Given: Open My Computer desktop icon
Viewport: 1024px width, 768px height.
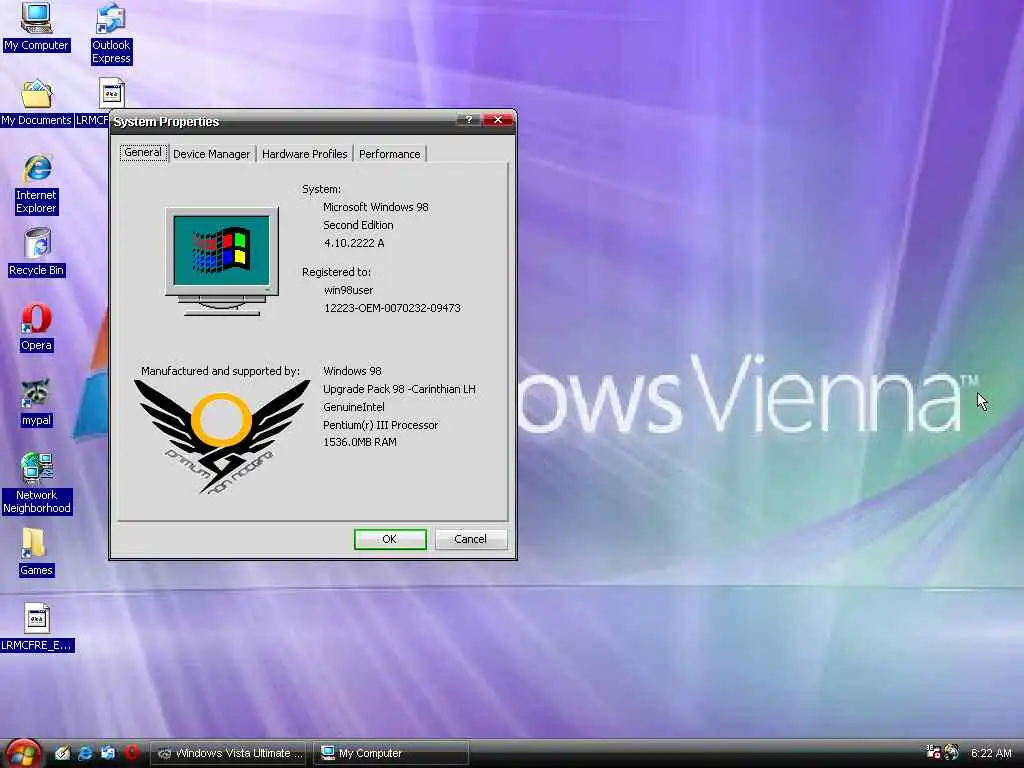Looking at the screenshot, I should click(36, 27).
